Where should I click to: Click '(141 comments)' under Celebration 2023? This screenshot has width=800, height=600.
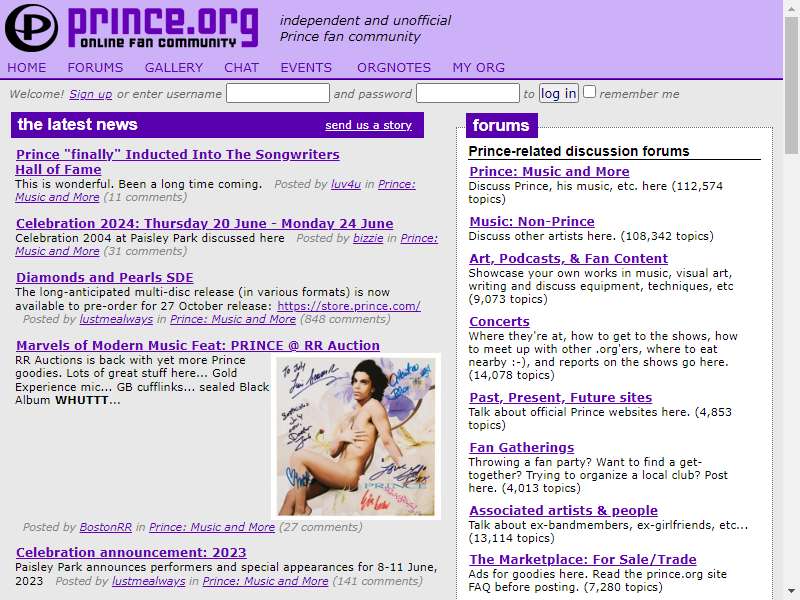[x=378, y=581]
